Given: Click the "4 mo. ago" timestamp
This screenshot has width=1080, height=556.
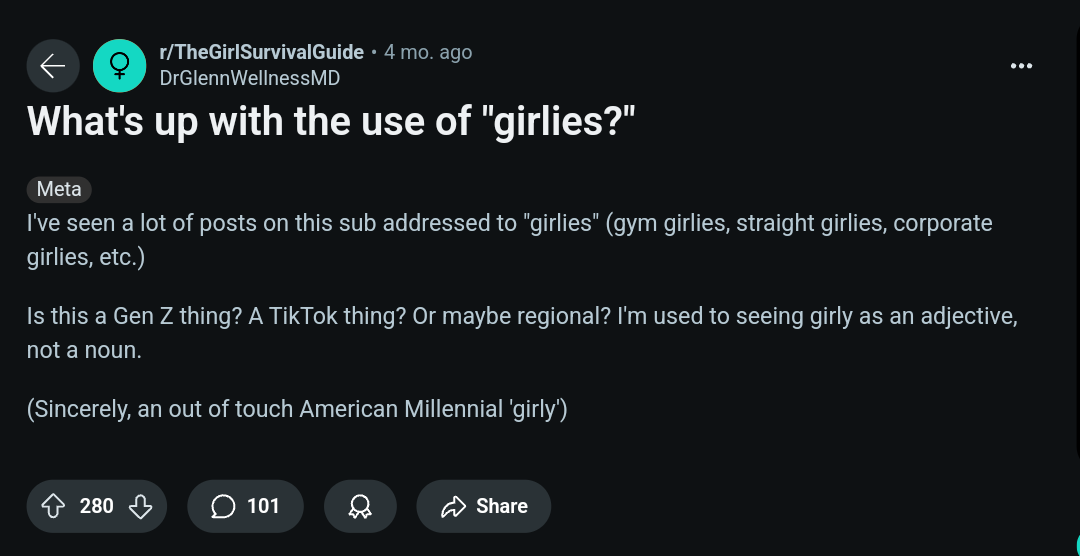Looking at the screenshot, I should point(428,52).
